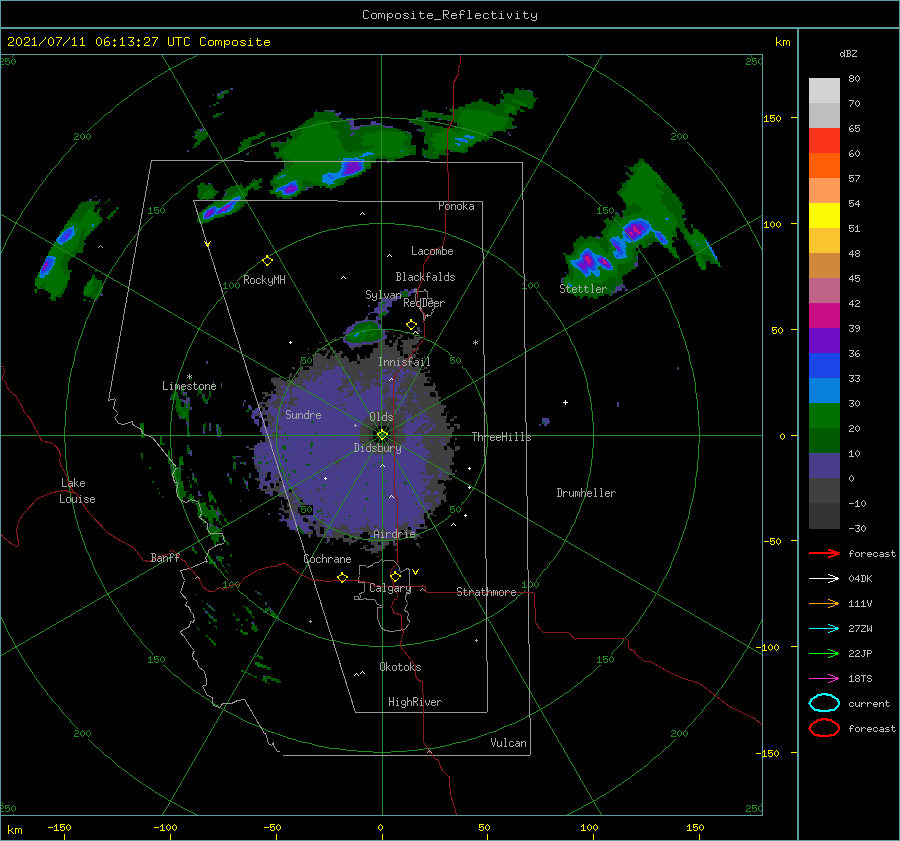Click the HighRiver label
The width and height of the screenshot is (900, 841).
click(x=415, y=702)
